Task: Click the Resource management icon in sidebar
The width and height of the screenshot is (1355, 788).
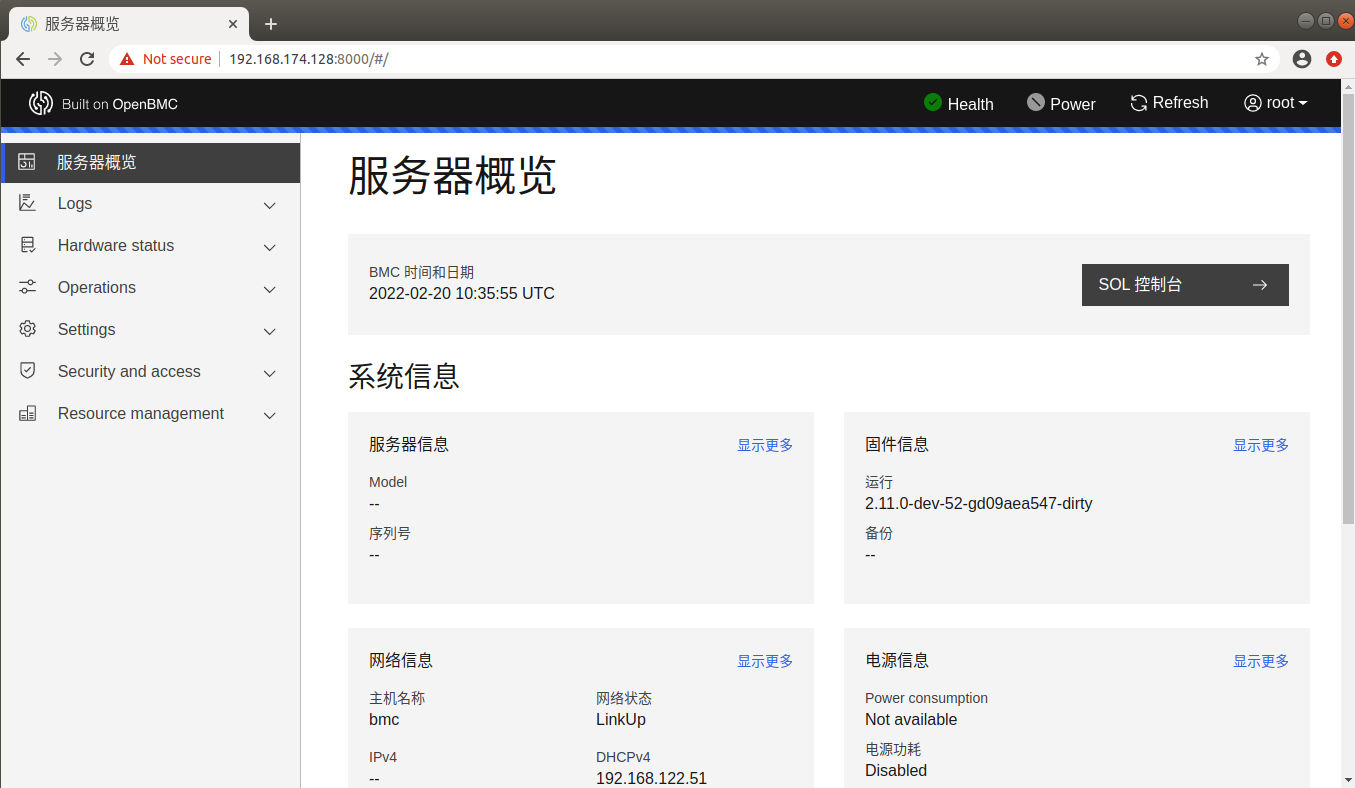Action: click(x=27, y=413)
